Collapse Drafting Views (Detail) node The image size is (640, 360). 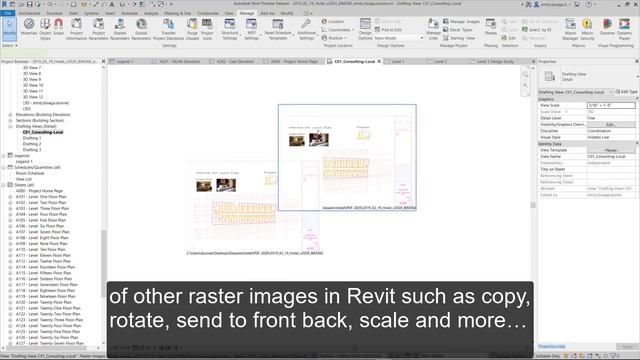point(10,127)
